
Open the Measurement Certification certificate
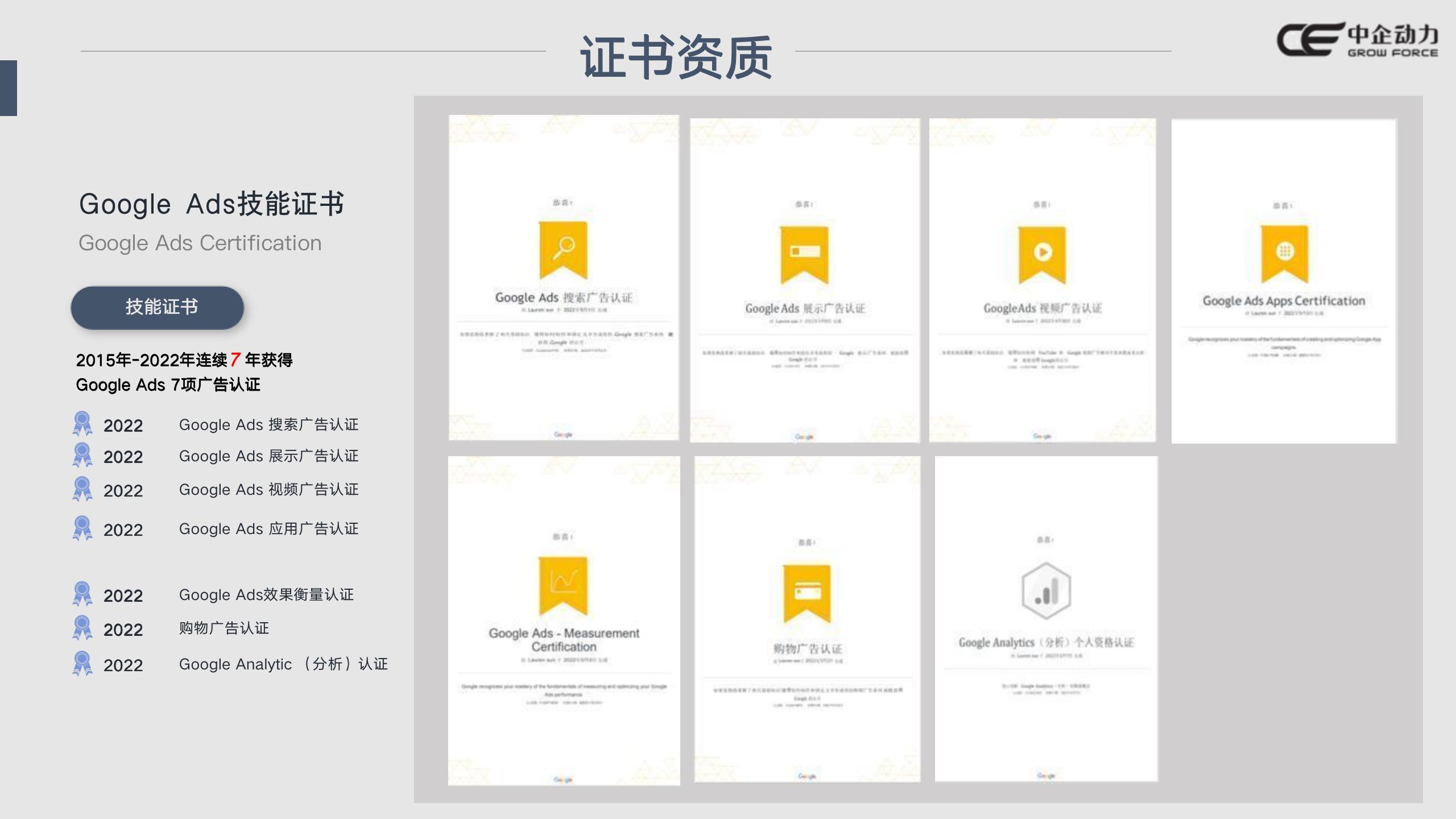(x=564, y=621)
